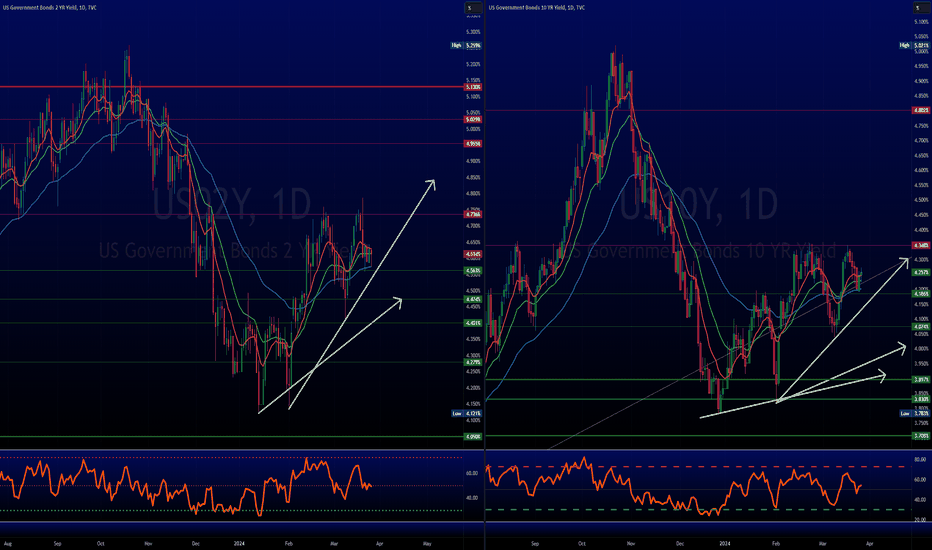Select the green 4.050% price label on the 2Y chart
This screenshot has width=932, height=550.
click(x=473, y=436)
